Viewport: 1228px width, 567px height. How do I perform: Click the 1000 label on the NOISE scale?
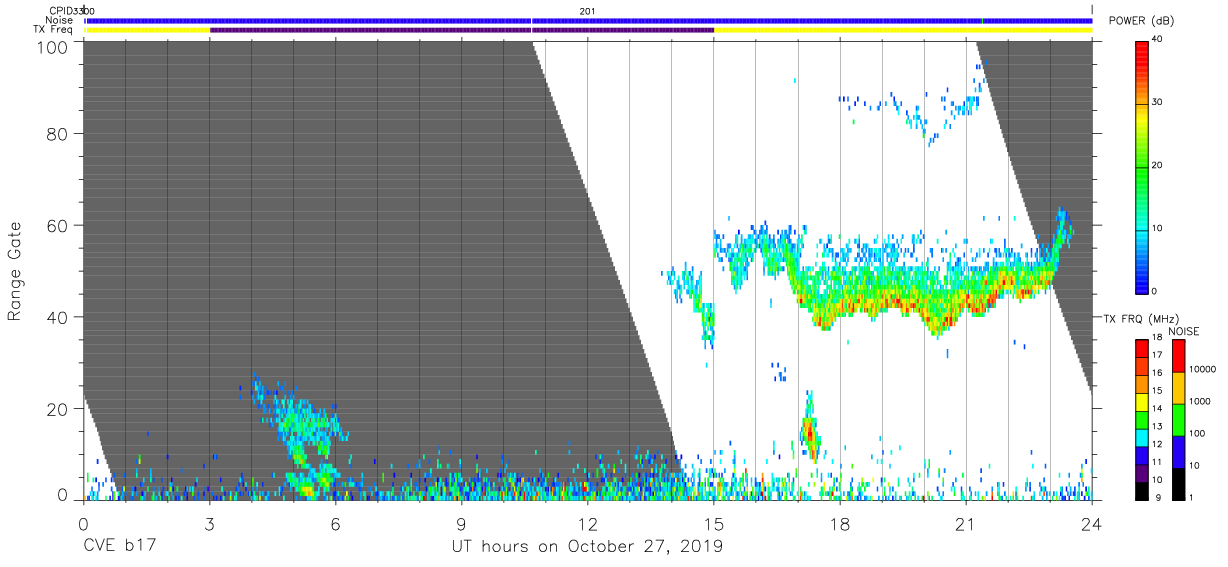(1198, 401)
